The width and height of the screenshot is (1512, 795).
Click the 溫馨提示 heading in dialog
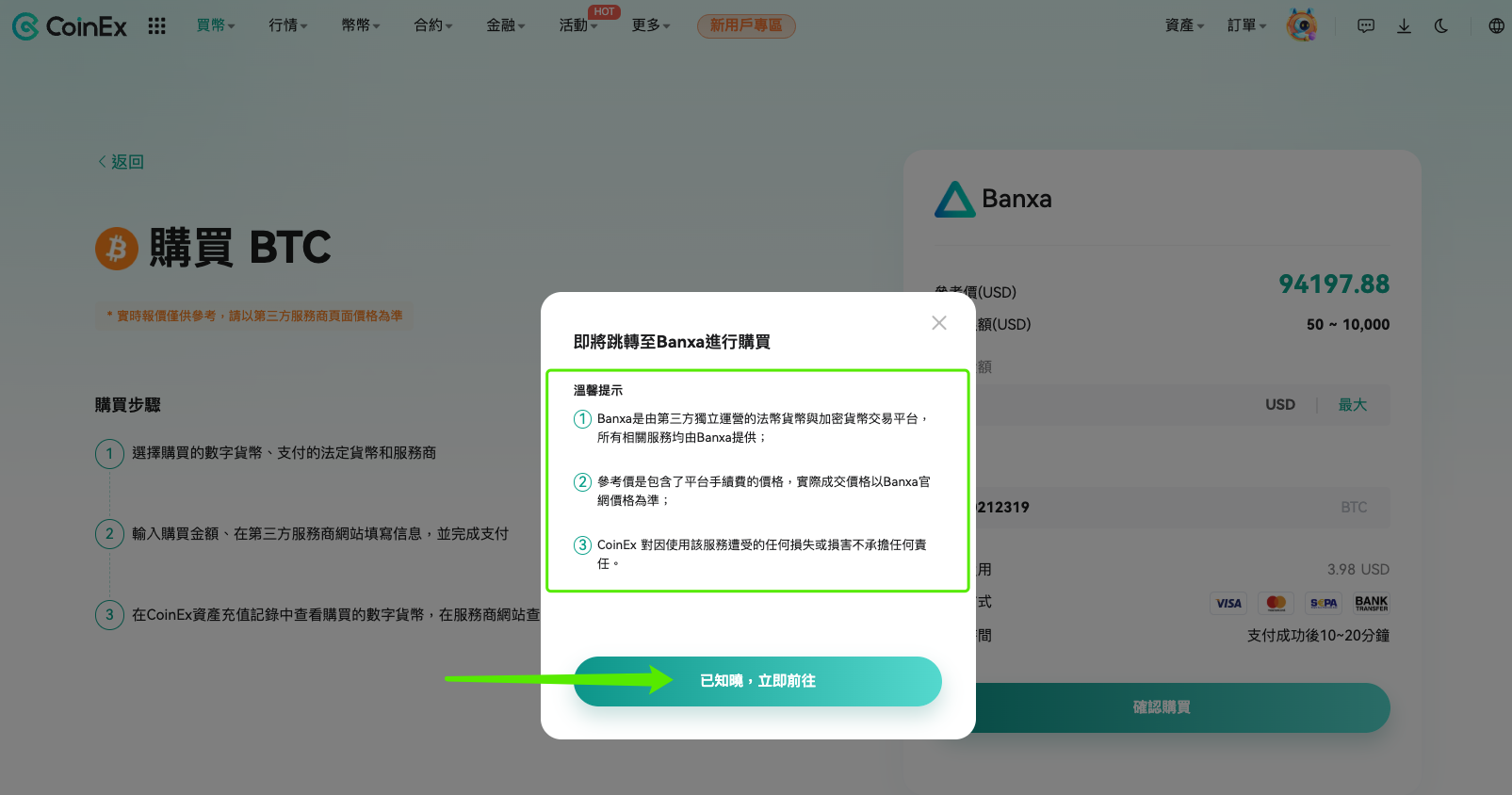(598, 390)
